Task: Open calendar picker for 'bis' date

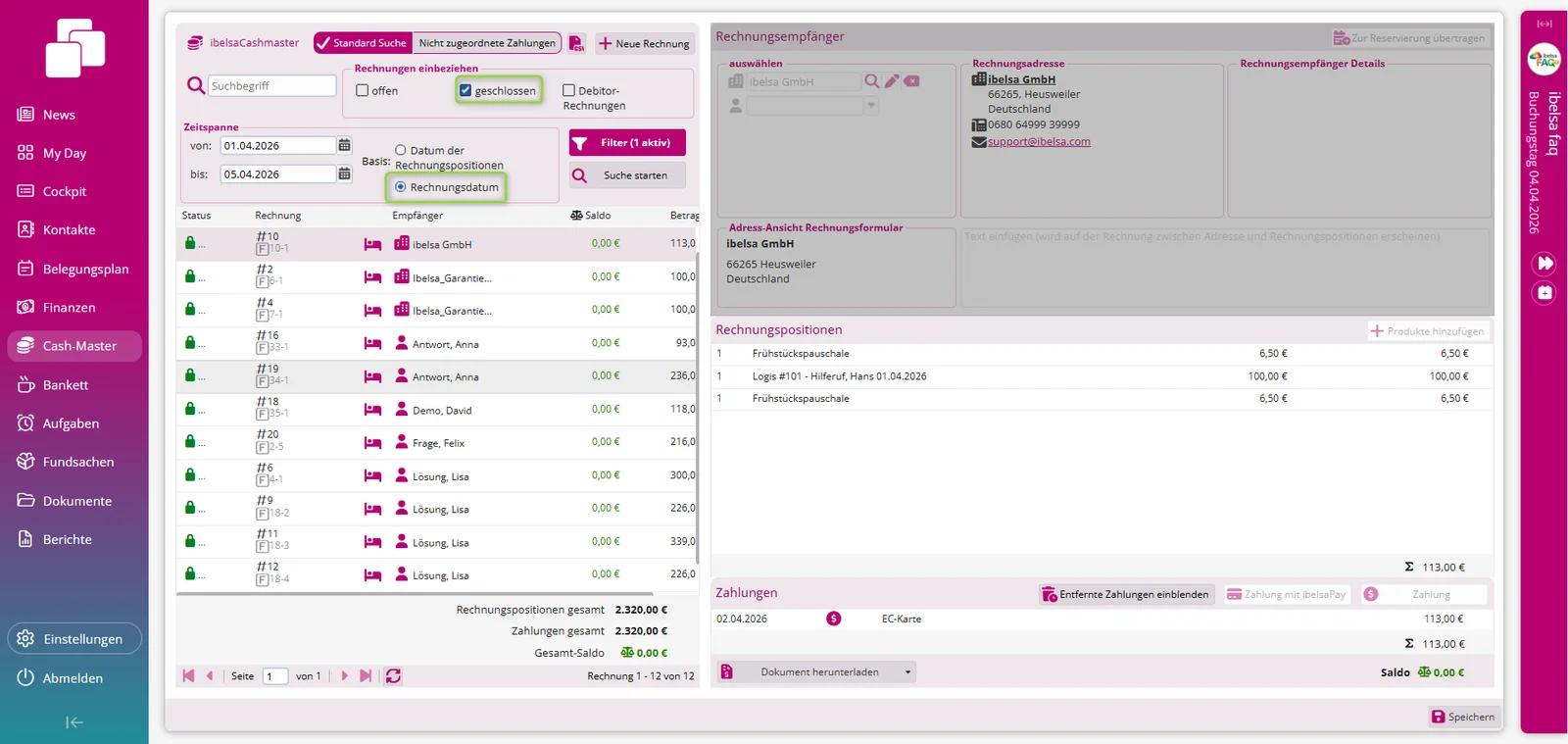Action: 344,174
